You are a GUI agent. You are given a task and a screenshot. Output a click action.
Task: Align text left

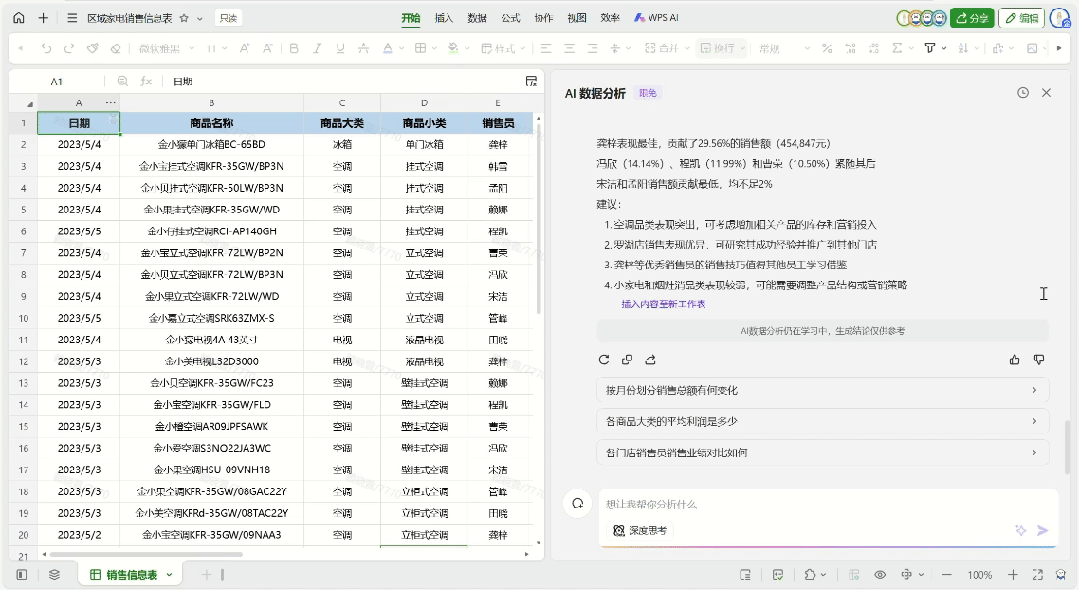click(546, 48)
